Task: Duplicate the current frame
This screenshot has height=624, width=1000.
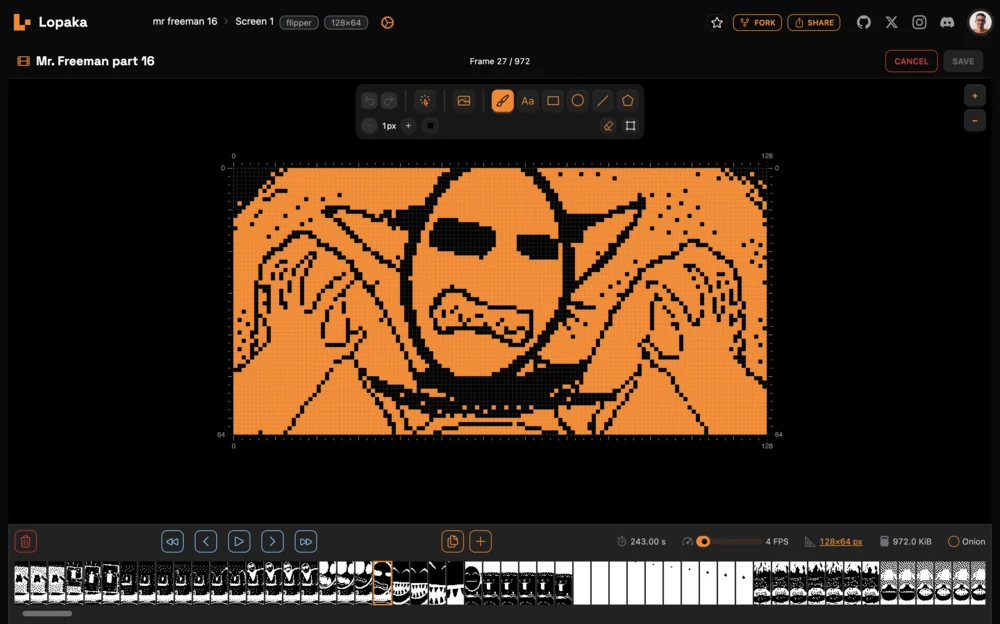Action: click(x=453, y=542)
